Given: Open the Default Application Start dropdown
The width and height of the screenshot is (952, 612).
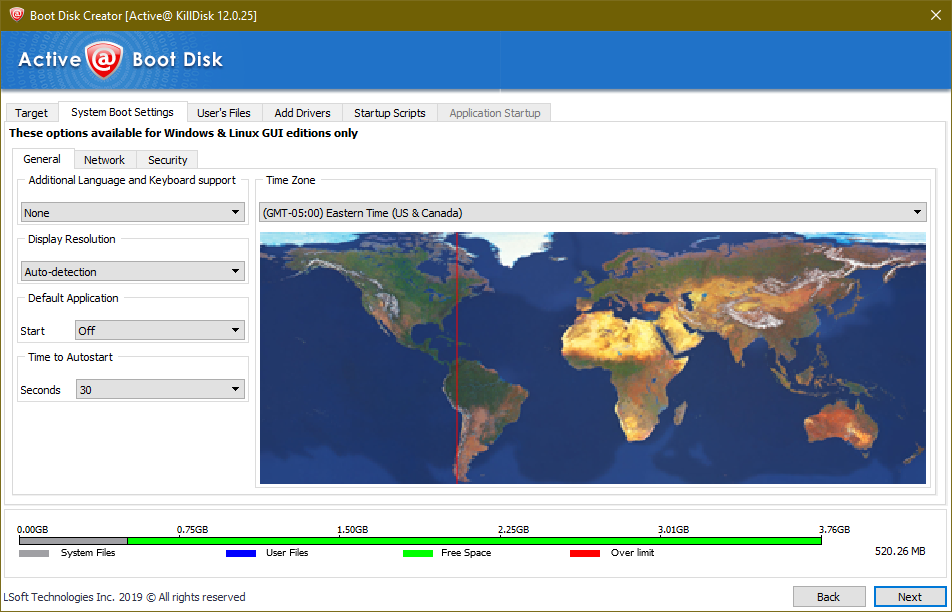Looking at the screenshot, I should pos(160,331).
